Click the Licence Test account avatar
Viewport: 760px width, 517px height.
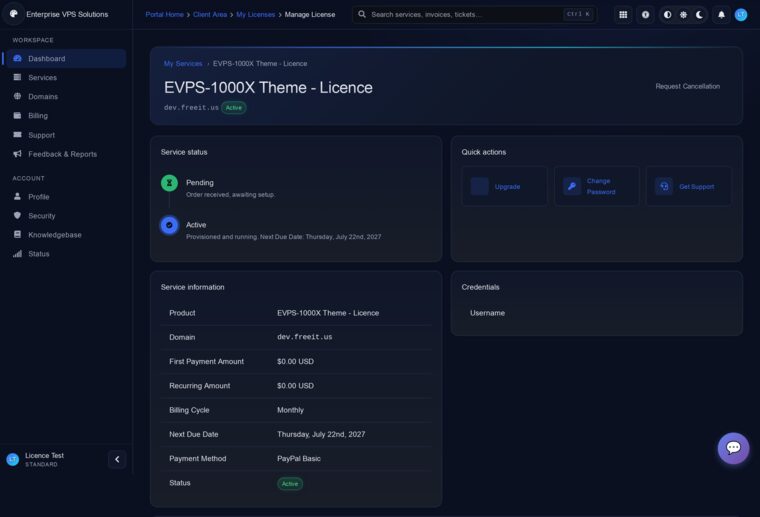click(13, 459)
